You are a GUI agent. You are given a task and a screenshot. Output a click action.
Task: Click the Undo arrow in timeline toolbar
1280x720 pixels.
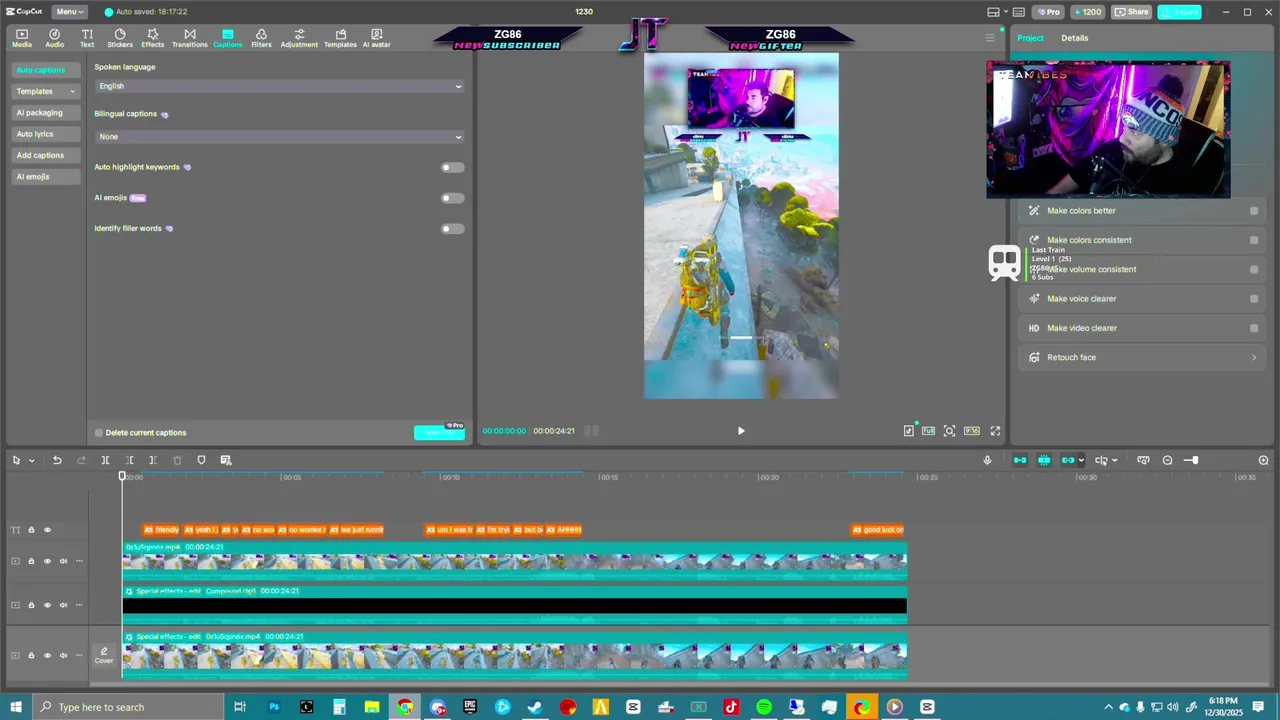(x=57, y=460)
